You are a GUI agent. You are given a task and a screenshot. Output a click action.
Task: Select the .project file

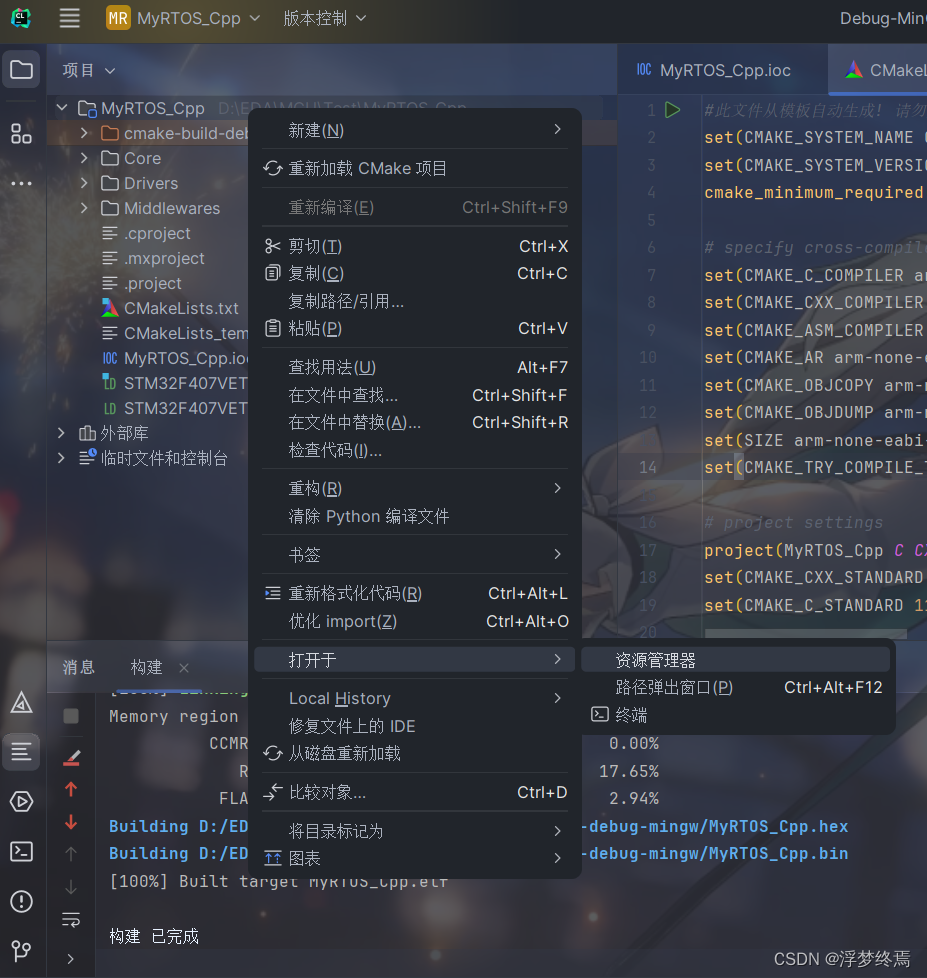point(142,283)
